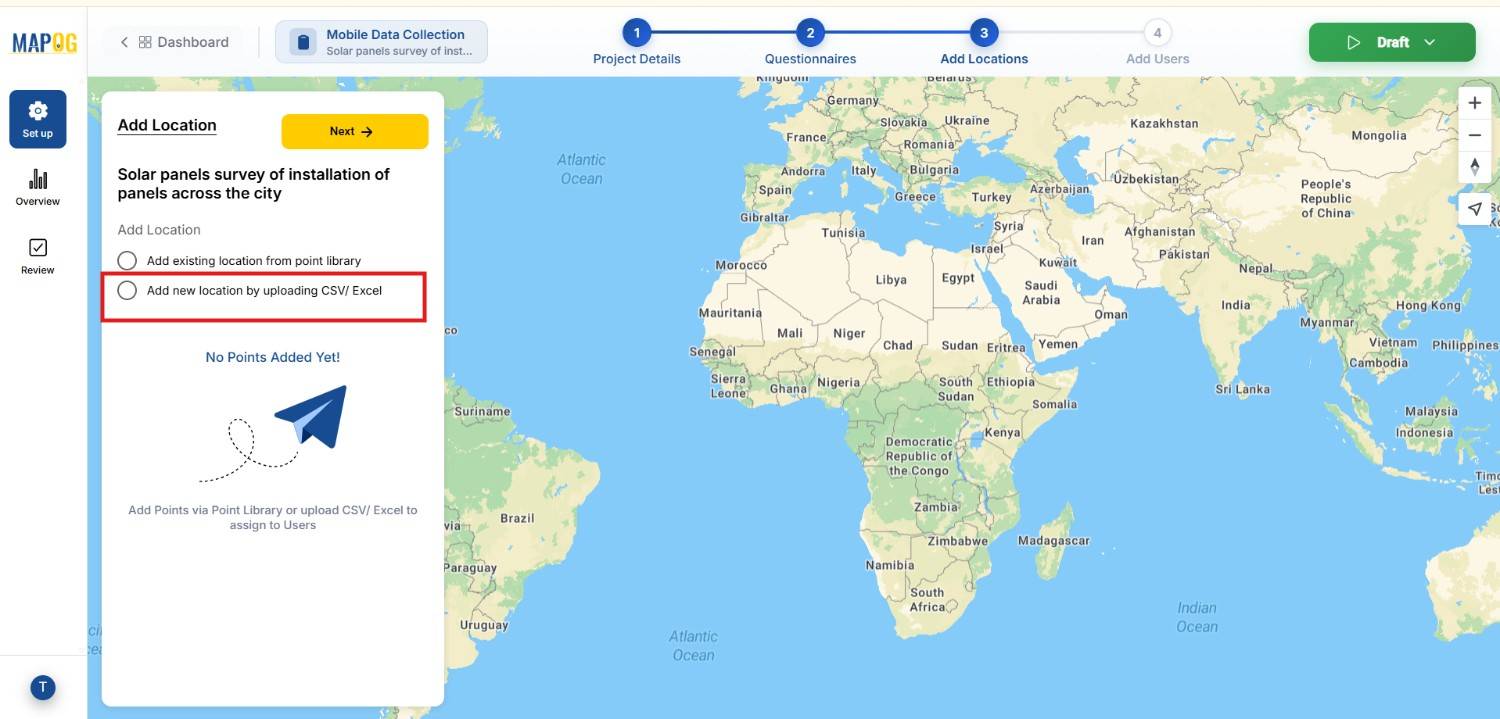
Task: Reset map bearing with the compass icon
Action: (x=1474, y=168)
